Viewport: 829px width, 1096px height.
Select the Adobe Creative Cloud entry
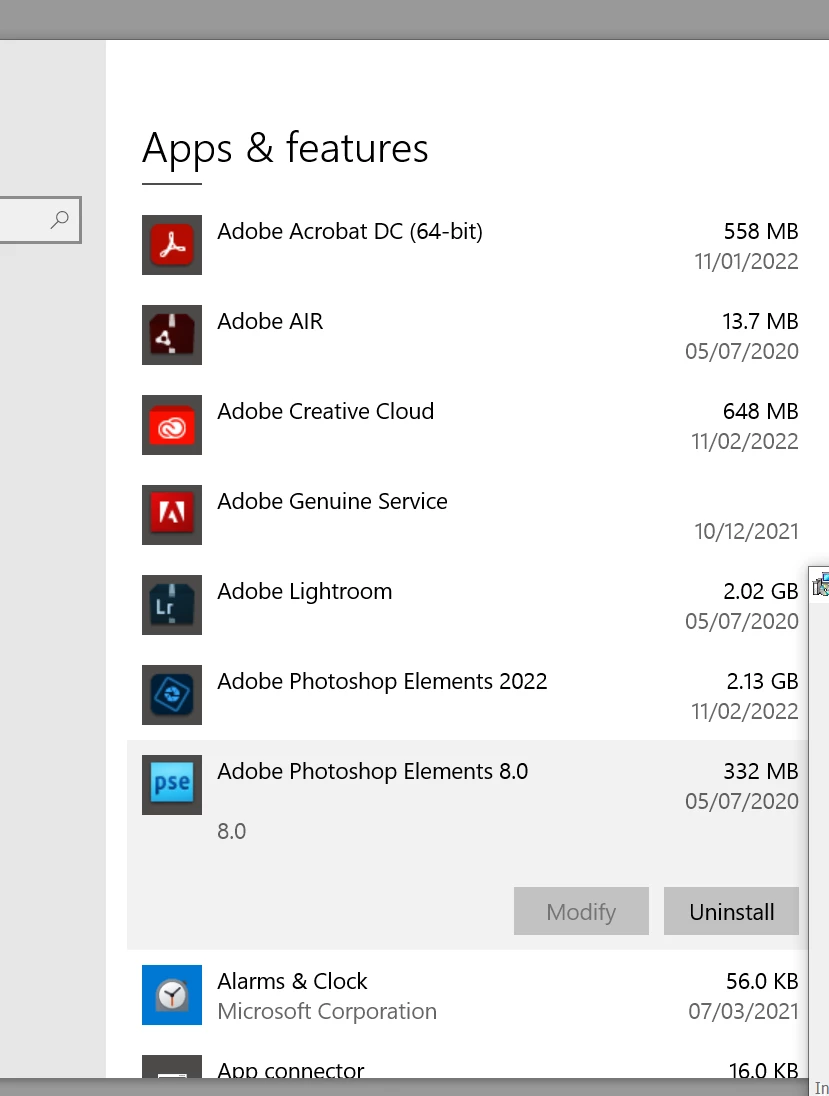(x=468, y=425)
